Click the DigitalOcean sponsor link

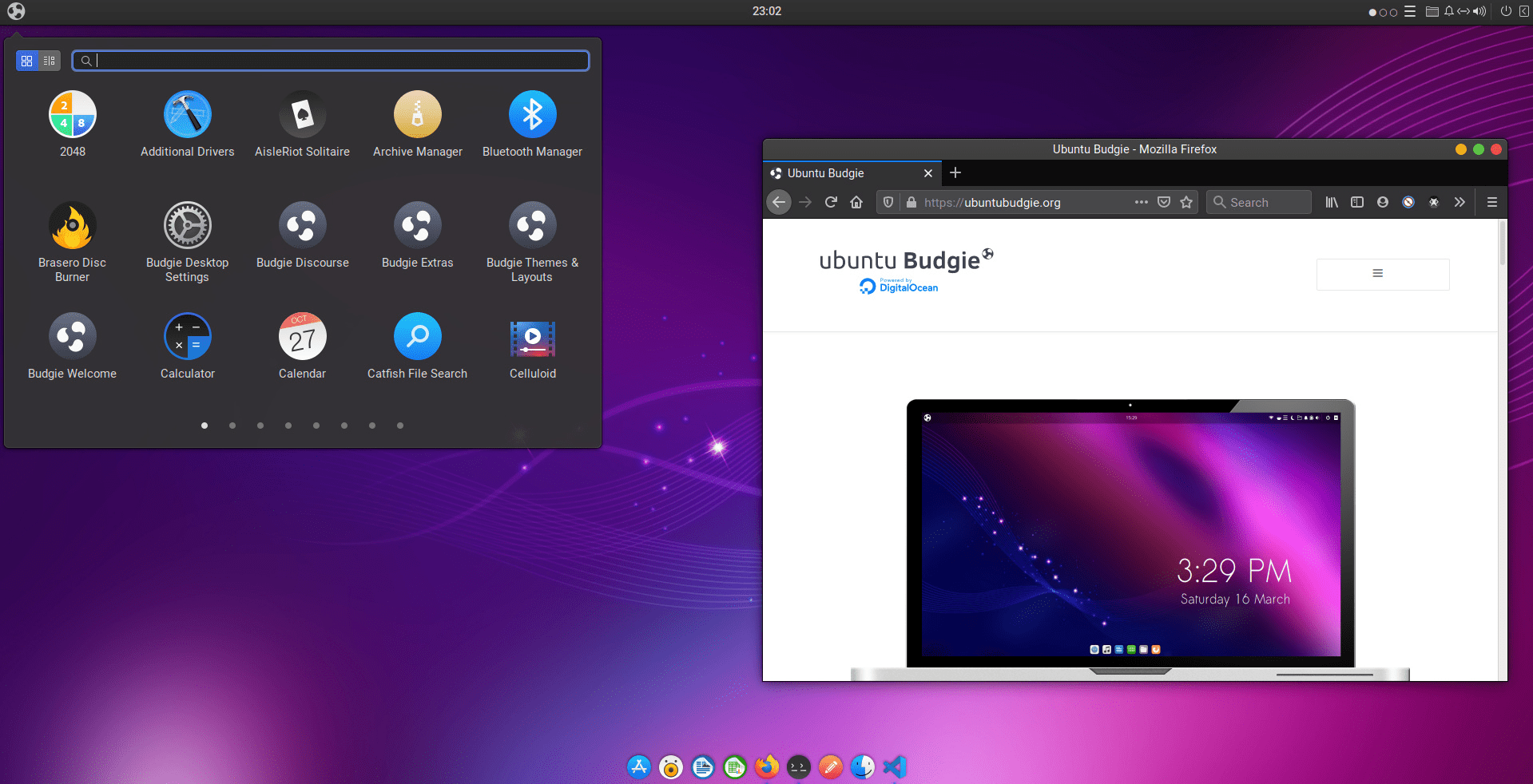point(900,287)
